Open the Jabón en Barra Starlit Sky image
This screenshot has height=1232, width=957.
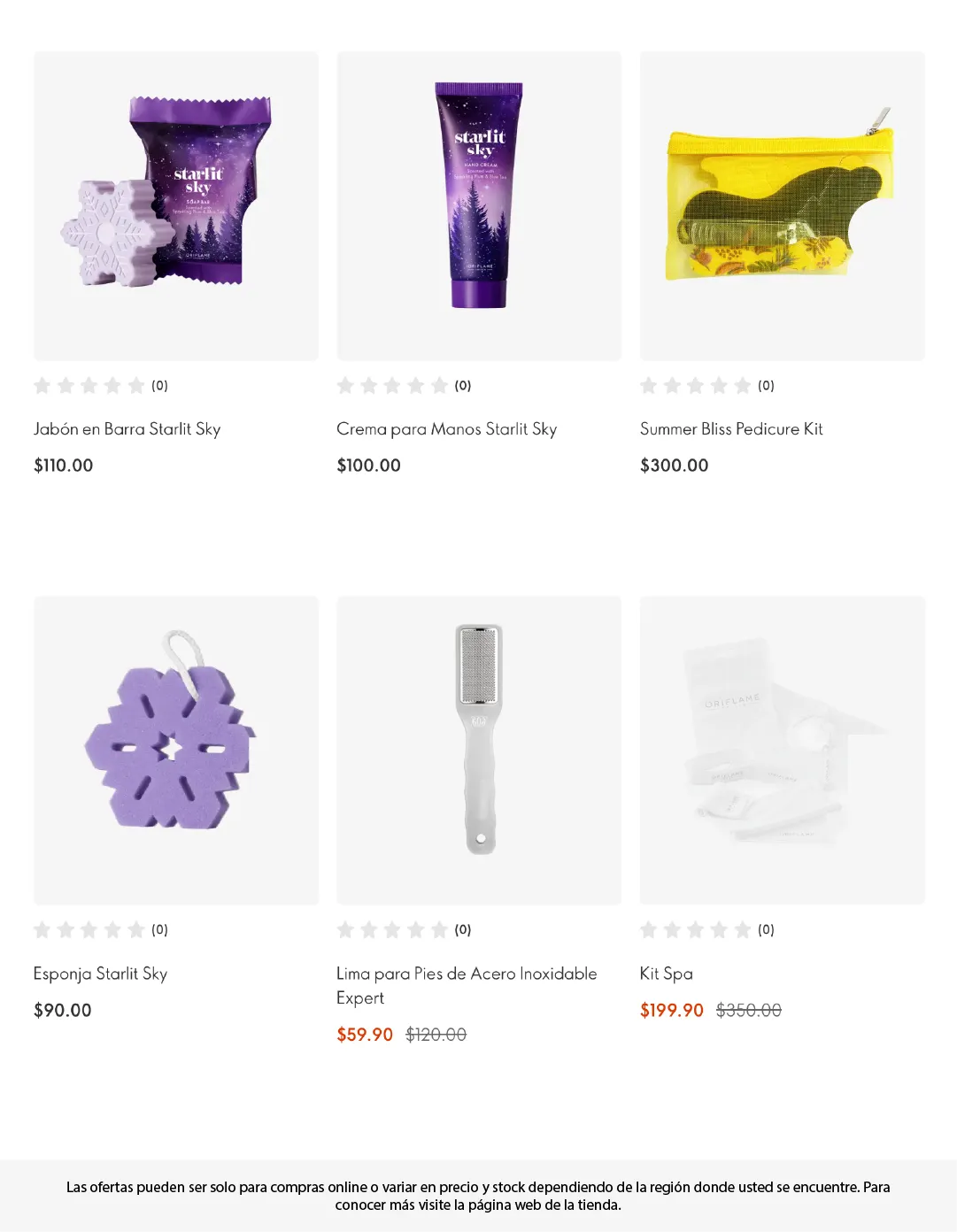click(175, 205)
